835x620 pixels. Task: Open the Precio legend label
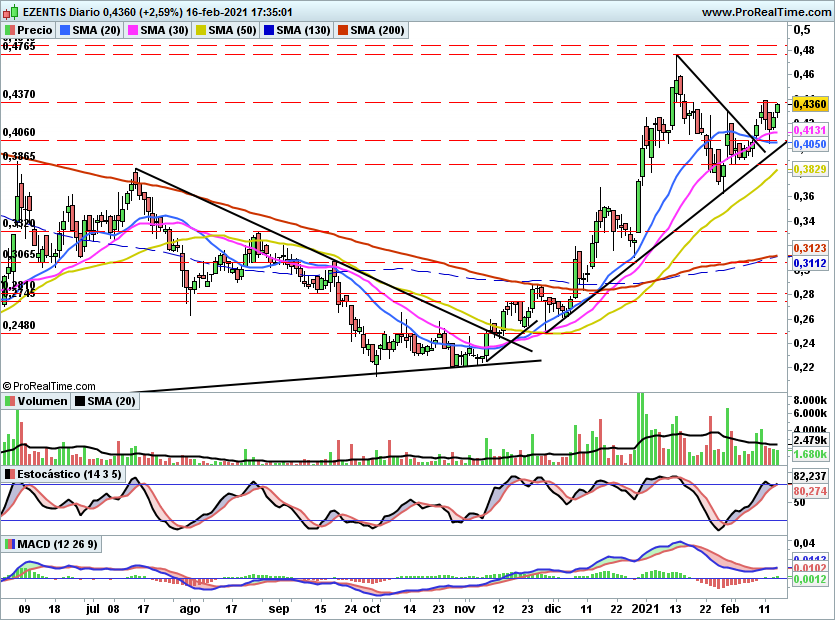pyautogui.click(x=34, y=31)
